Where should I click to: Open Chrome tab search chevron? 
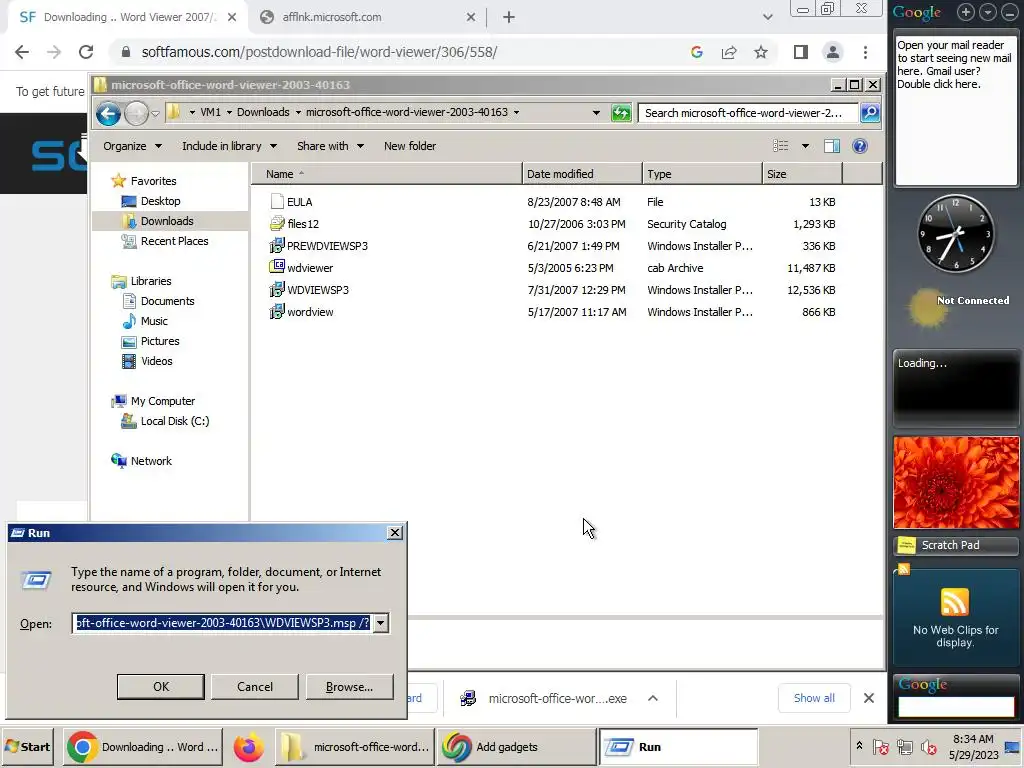(767, 17)
